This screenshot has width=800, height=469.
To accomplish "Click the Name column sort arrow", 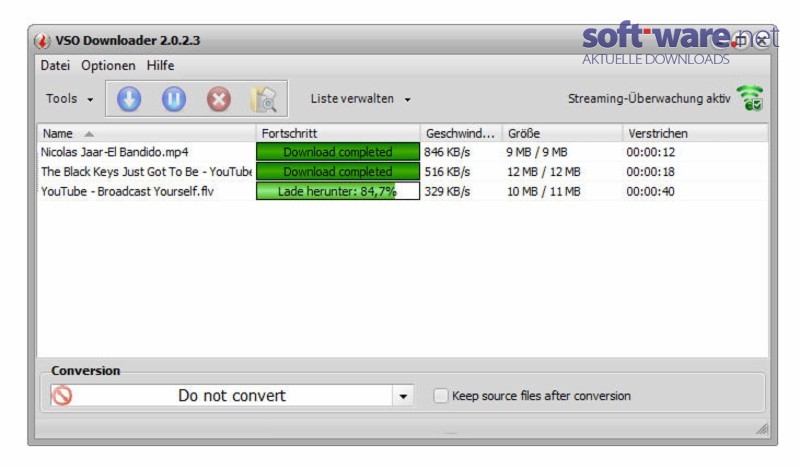I will (89, 134).
